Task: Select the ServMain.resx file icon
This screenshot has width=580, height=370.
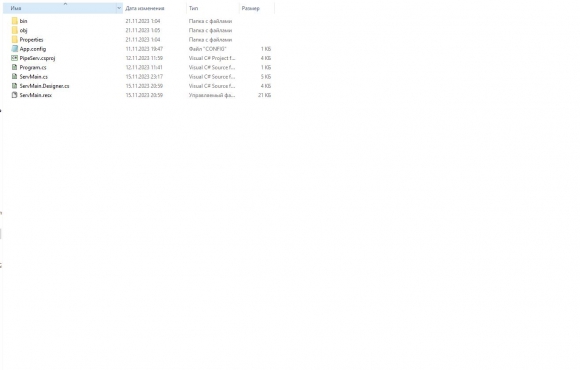Action: 14,95
